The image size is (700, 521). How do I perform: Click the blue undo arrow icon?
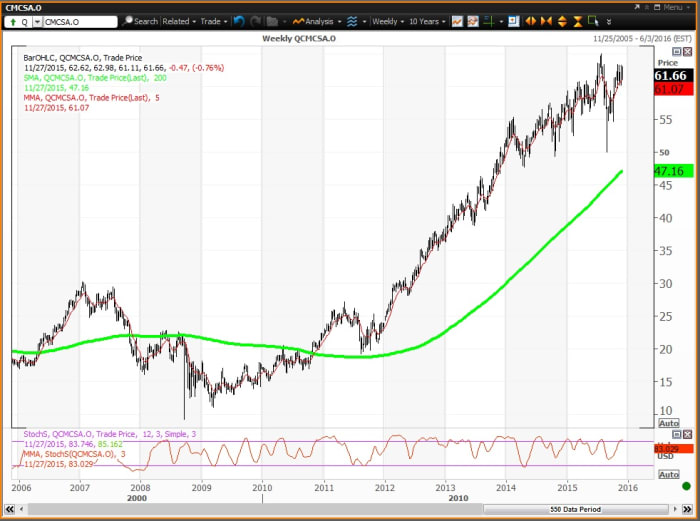tap(239, 21)
